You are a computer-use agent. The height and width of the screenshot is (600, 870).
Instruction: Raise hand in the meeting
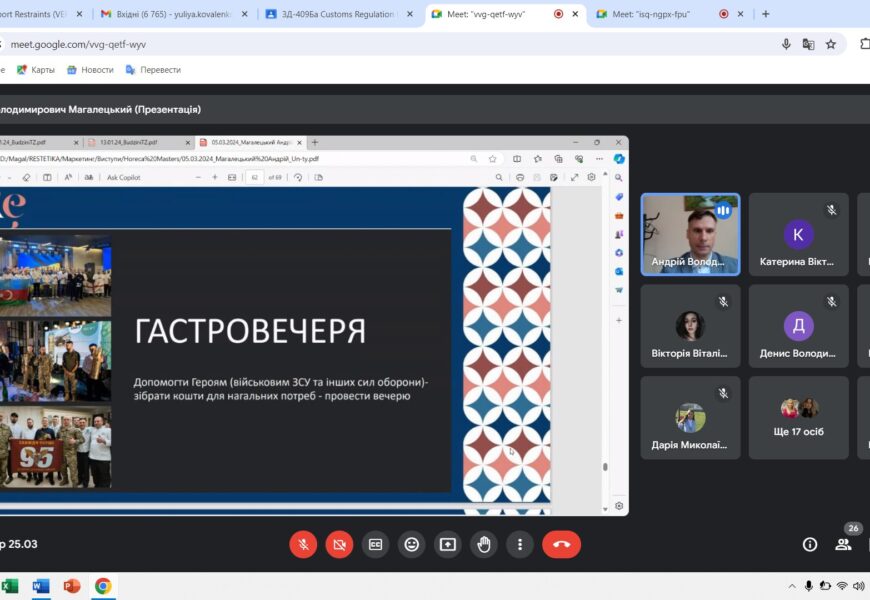(x=484, y=544)
